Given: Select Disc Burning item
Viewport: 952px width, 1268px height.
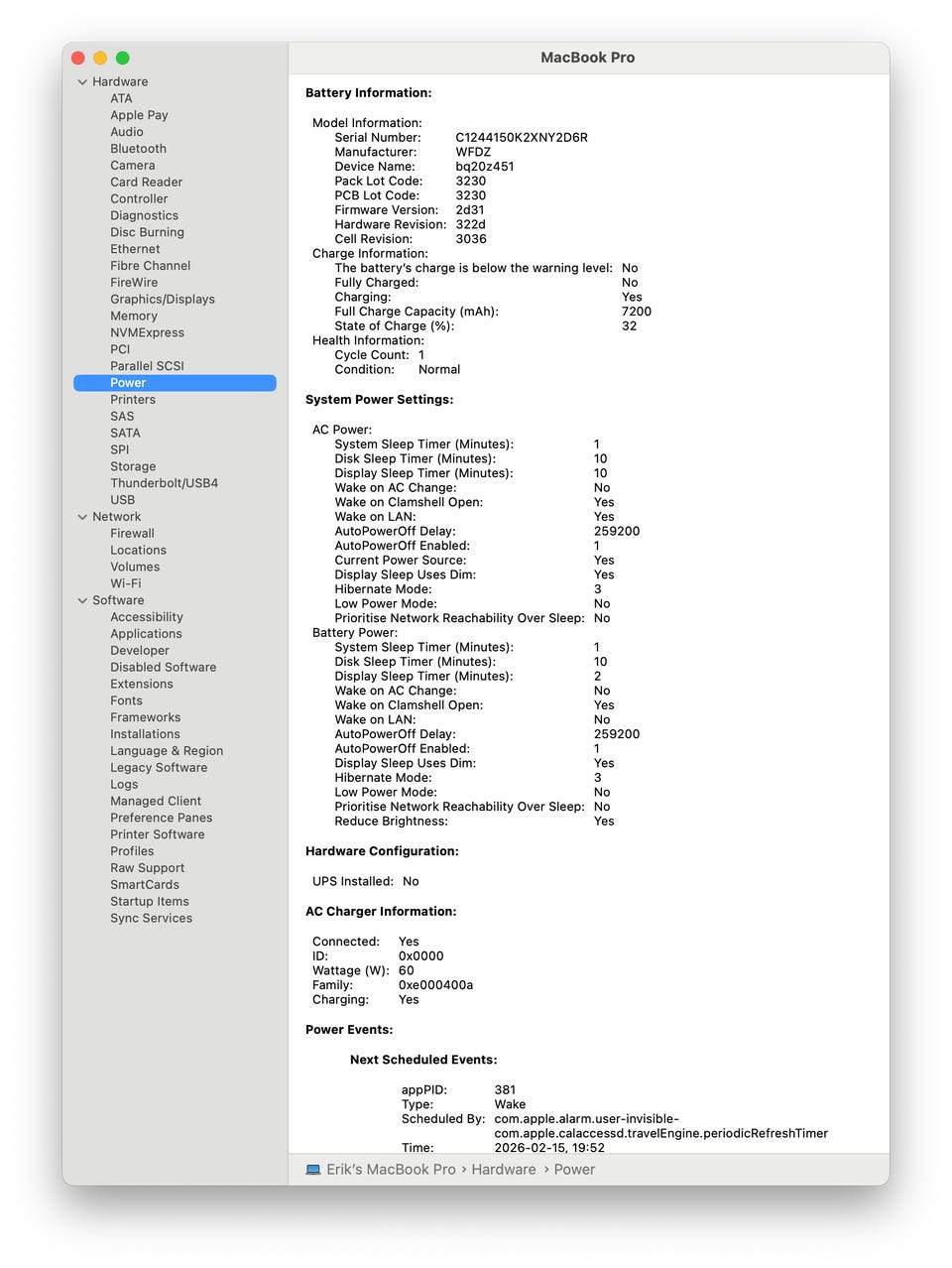Looking at the screenshot, I should click(147, 232).
